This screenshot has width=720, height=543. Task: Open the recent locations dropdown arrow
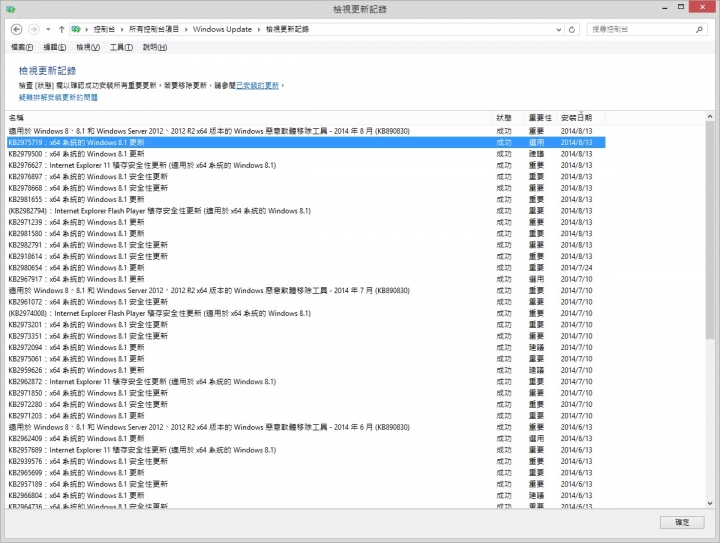tap(48, 29)
